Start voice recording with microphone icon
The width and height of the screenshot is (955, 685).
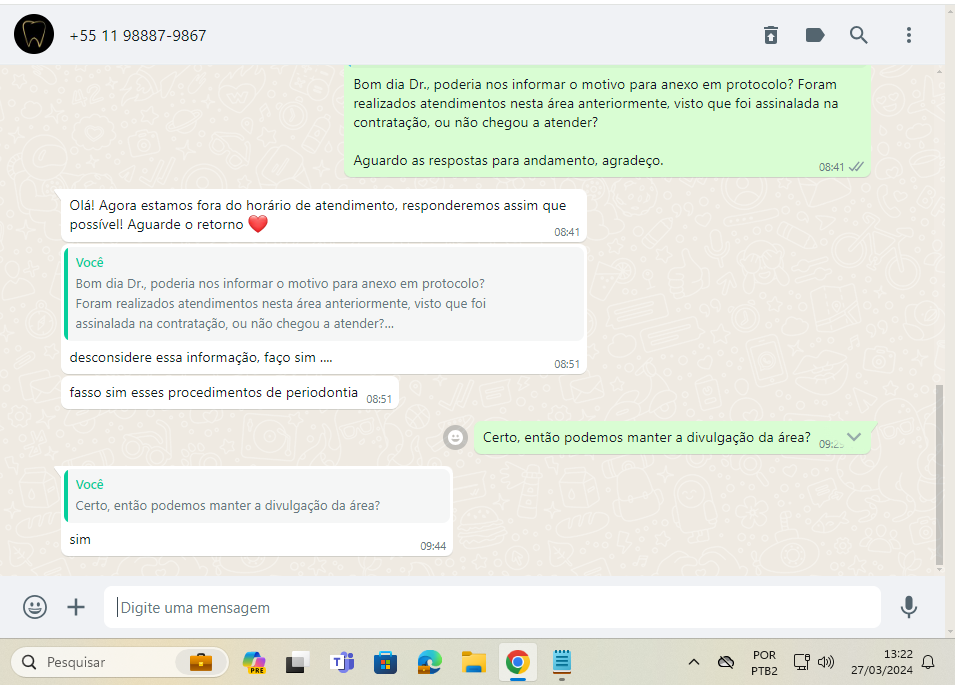908,607
